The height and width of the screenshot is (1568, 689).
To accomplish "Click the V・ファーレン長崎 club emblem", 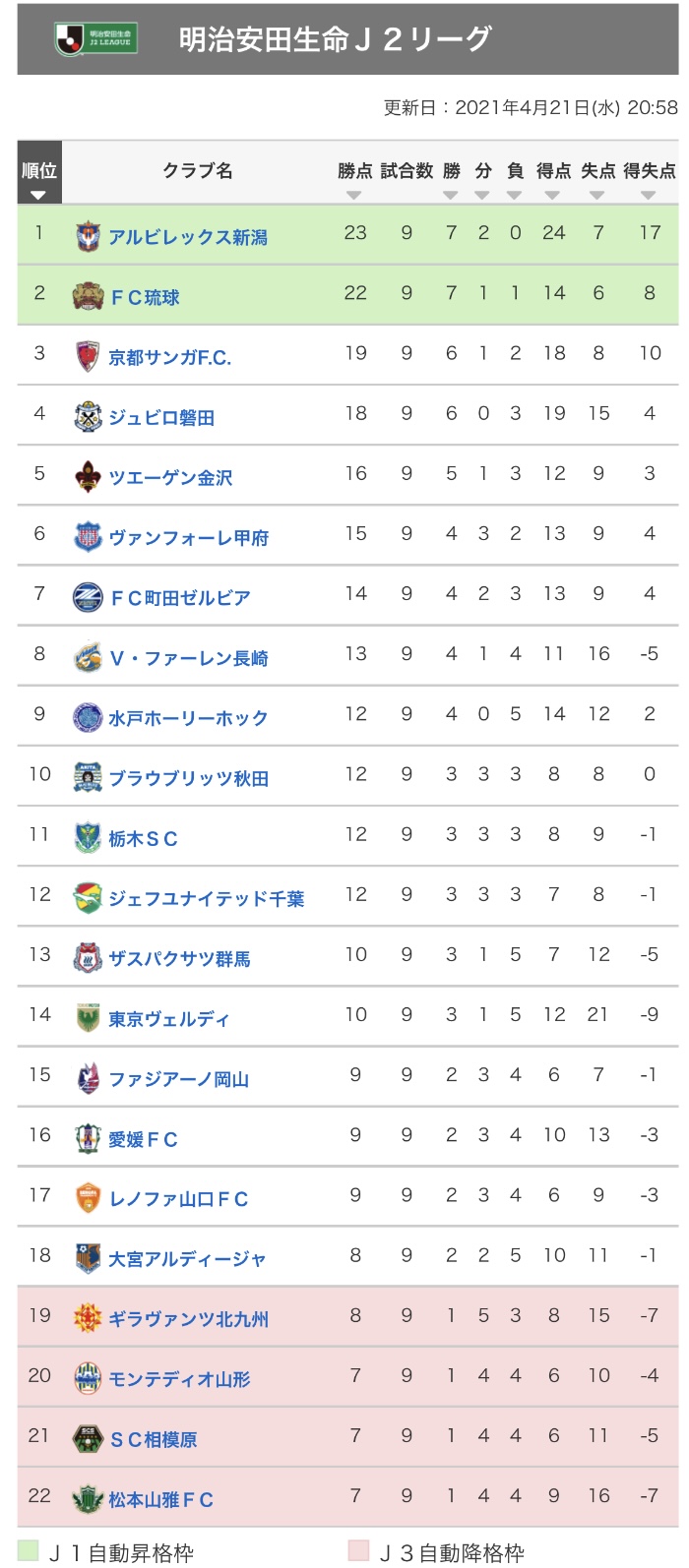I will (x=89, y=657).
